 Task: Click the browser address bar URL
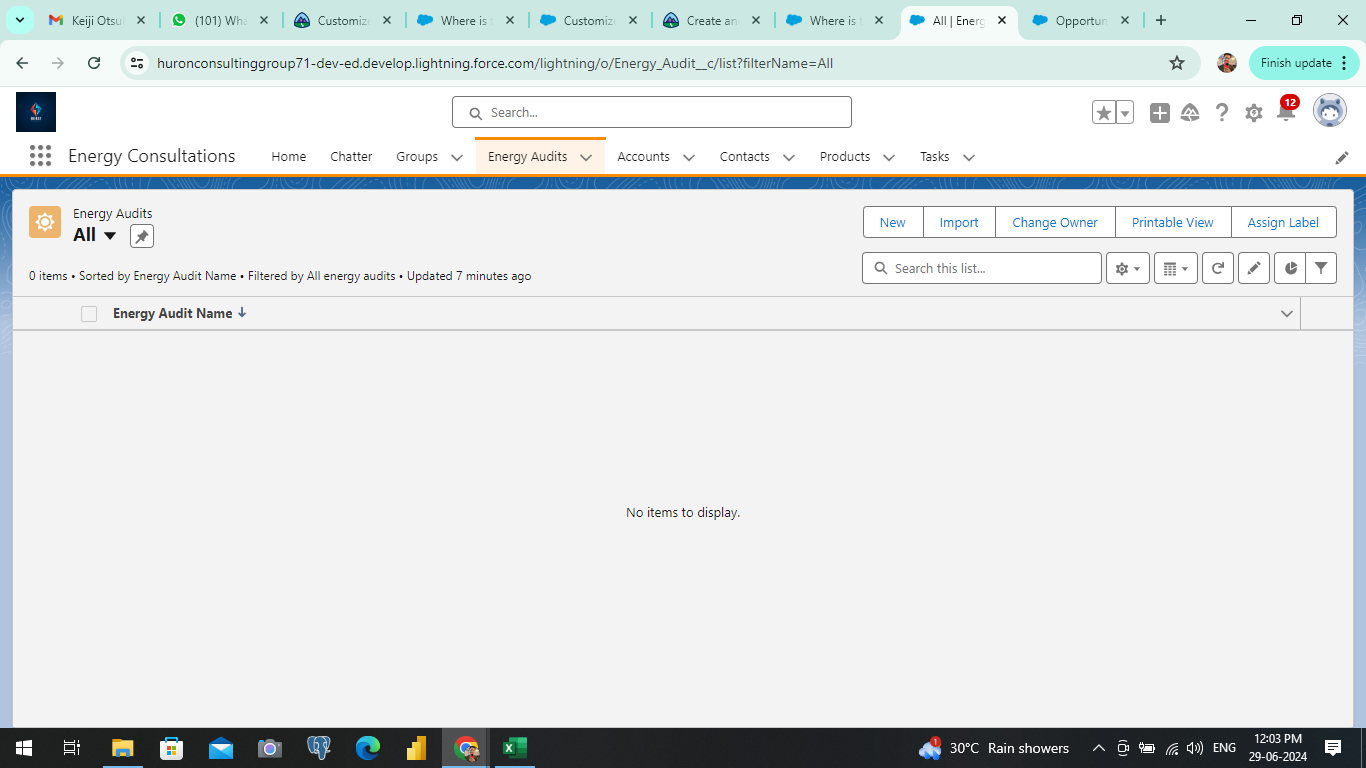[495, 63]
